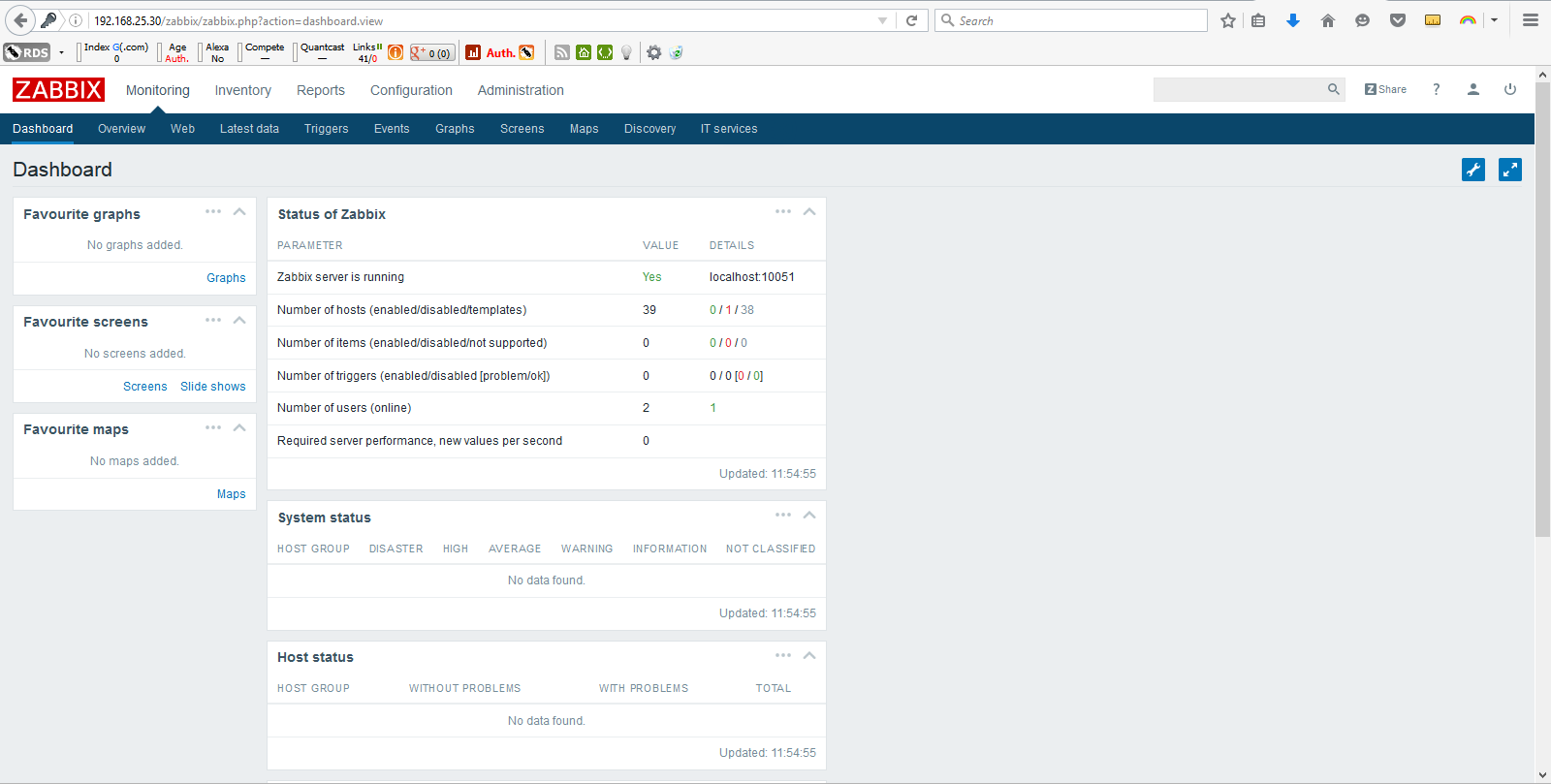Click the search magnifier icon in Zabbix
The image size is (1551, 784).
point(1333,89)
